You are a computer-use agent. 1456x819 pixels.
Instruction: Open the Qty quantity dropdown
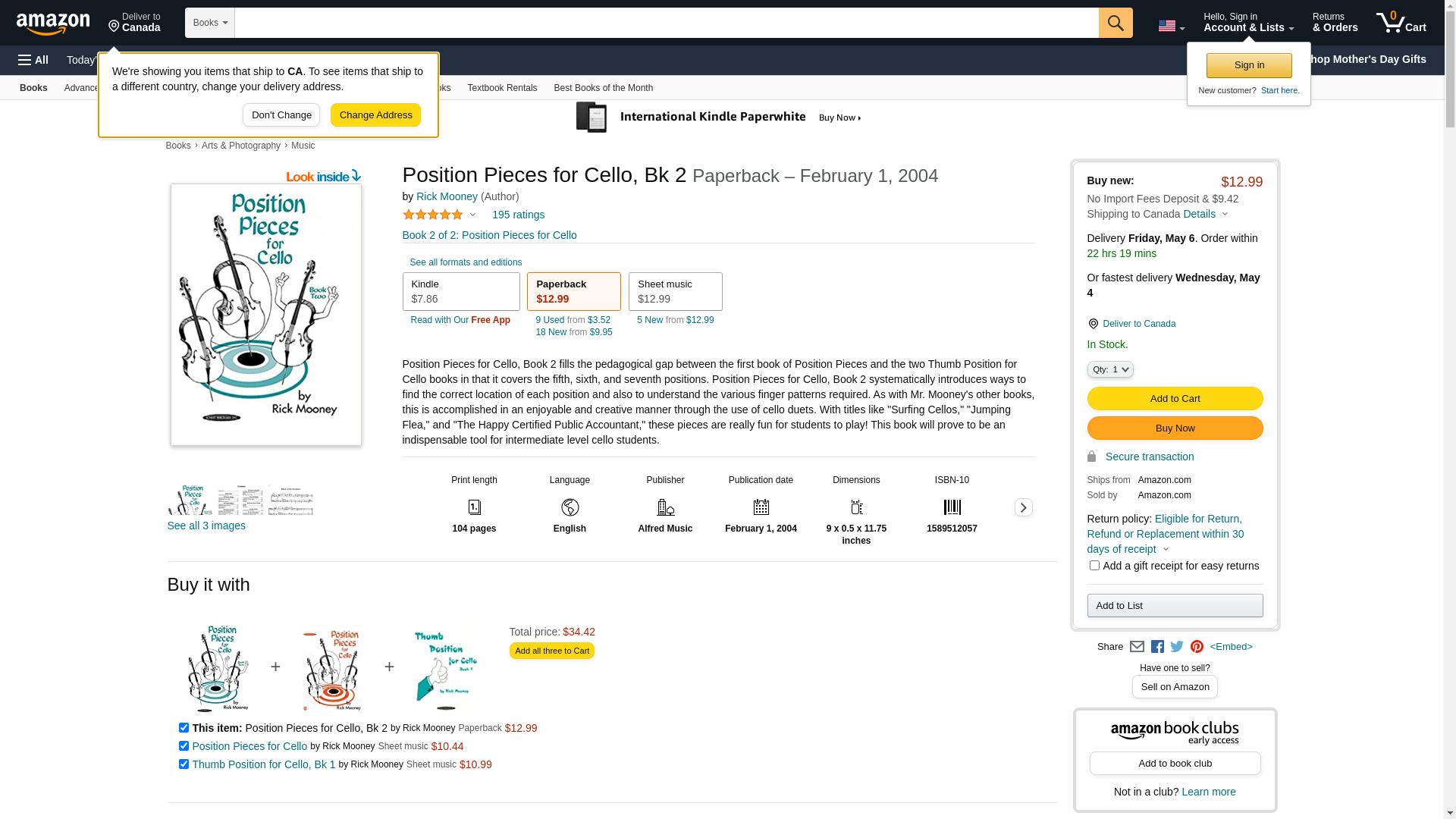1109,369
